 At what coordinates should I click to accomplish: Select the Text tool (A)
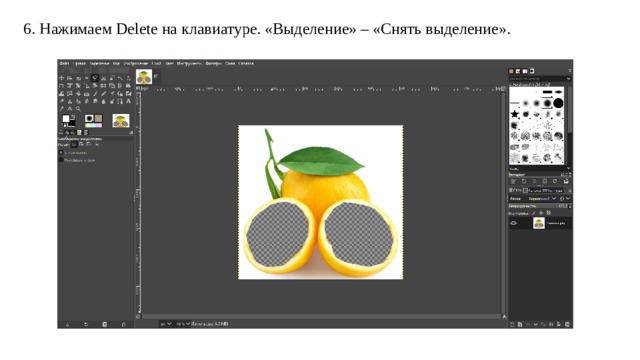128,101
